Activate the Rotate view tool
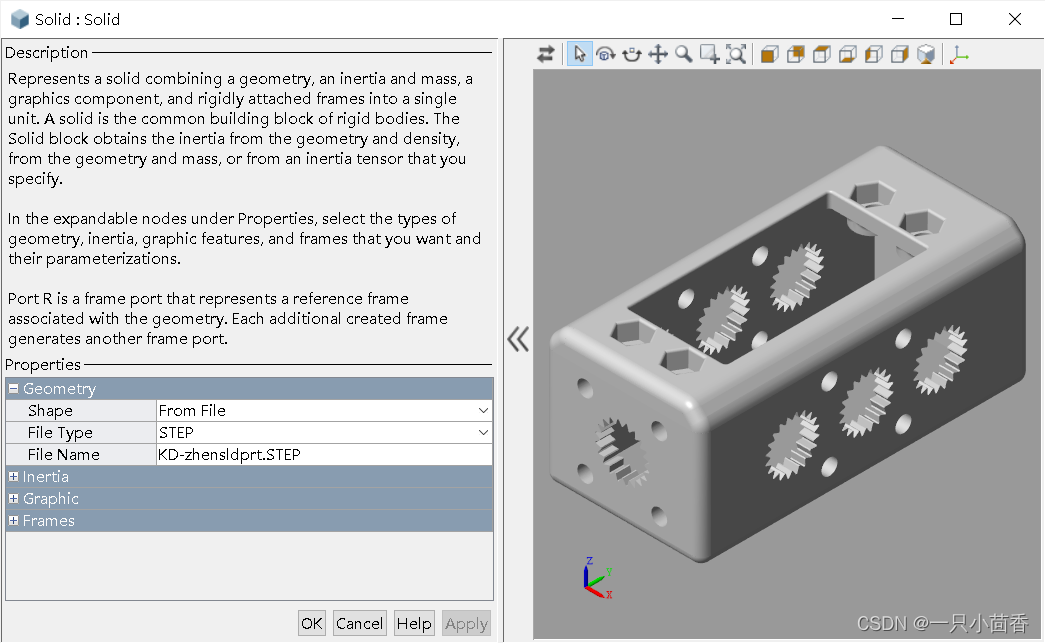 [x=606, y=54]
